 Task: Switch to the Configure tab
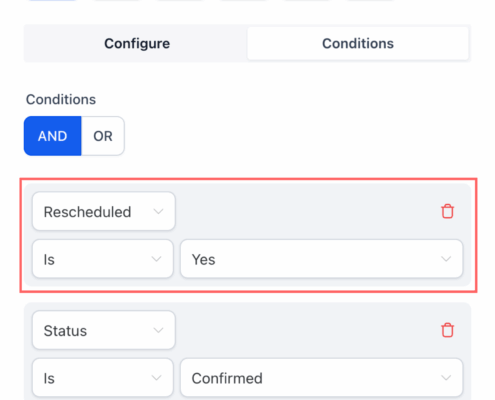[x=137, y=44]
